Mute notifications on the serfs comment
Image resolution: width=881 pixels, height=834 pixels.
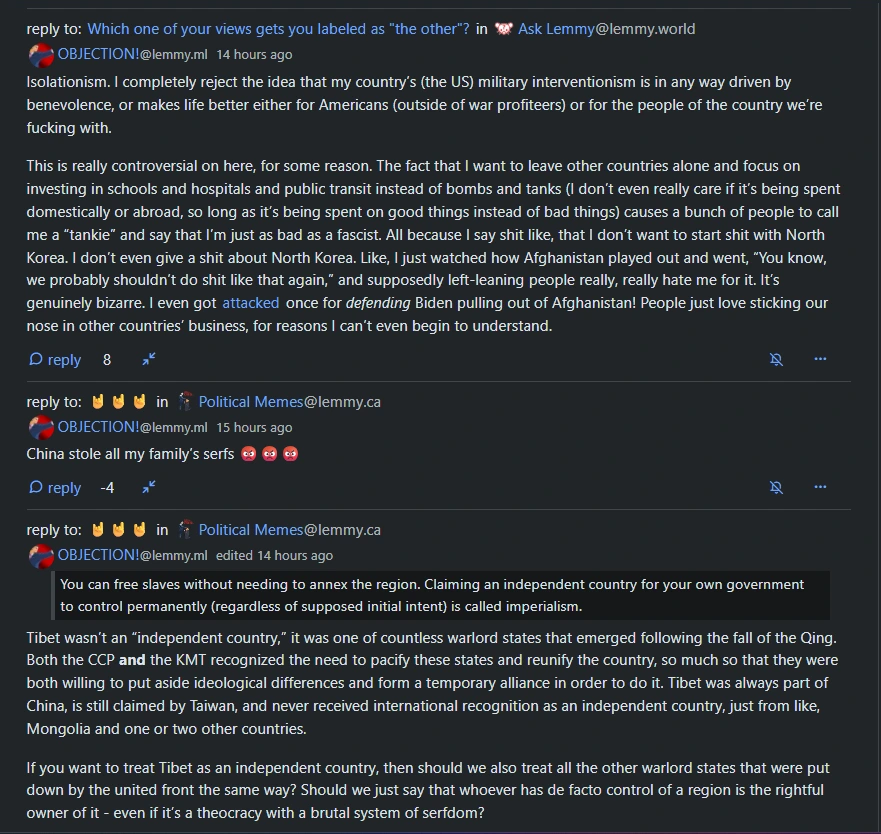pyautogui.click(x=777, y=487)
